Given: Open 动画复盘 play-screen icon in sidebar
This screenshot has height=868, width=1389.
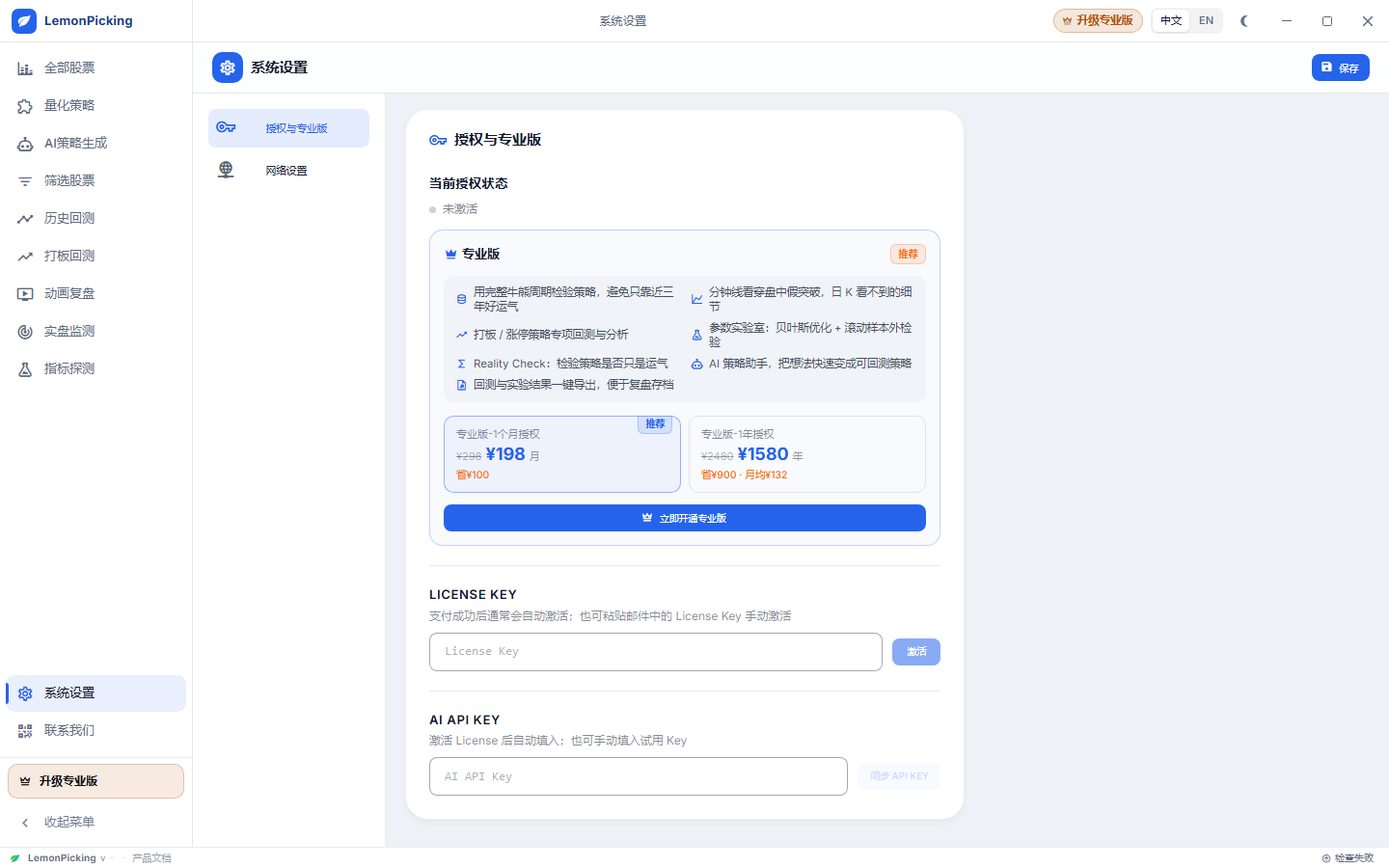Looking at the screenshot, I should click(25, 294).
